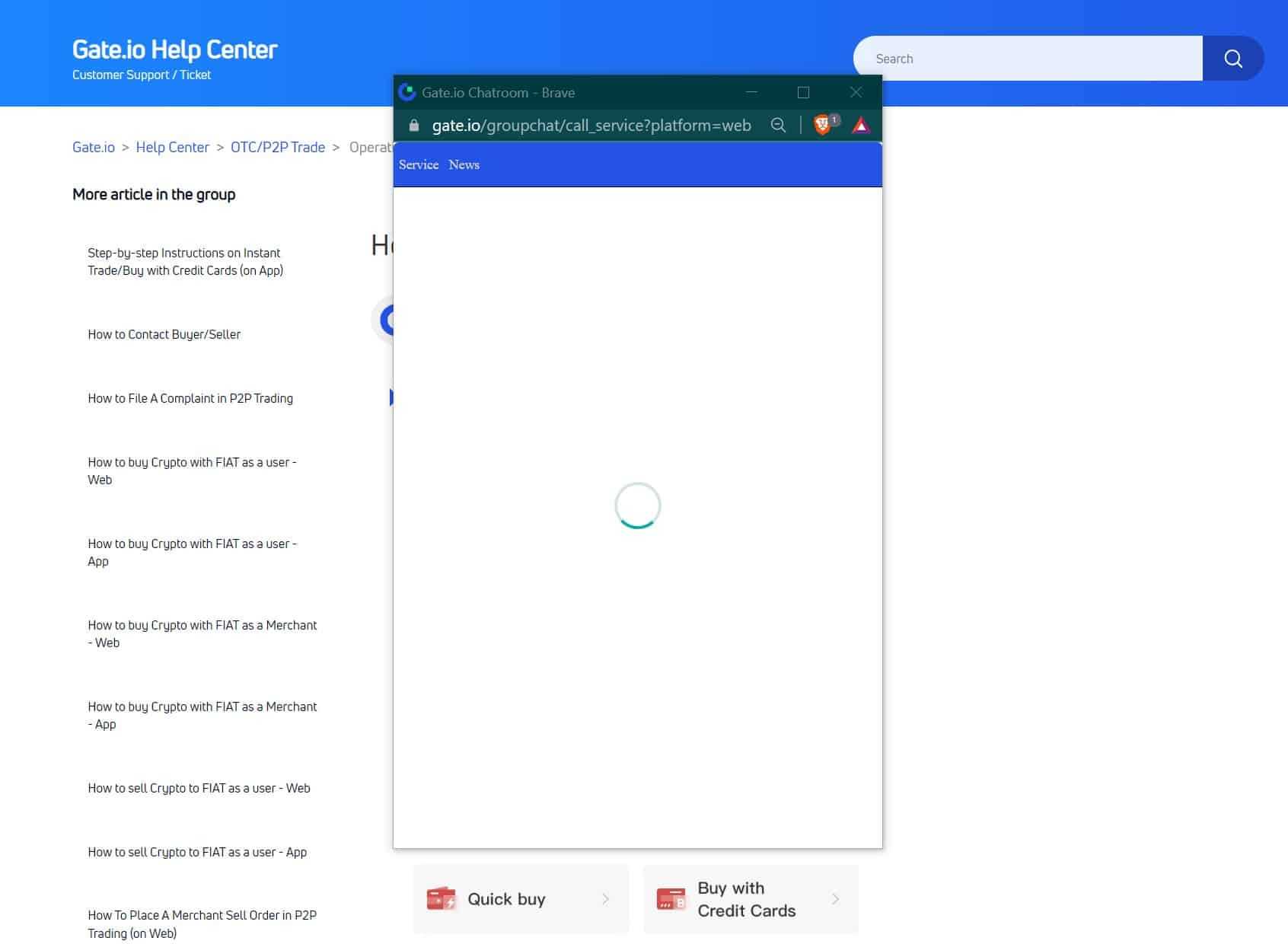Viewport: 1288px width, 944px height.
Task: Switch to the News tab
Action: pyautogui.click(x=464, y=164)
